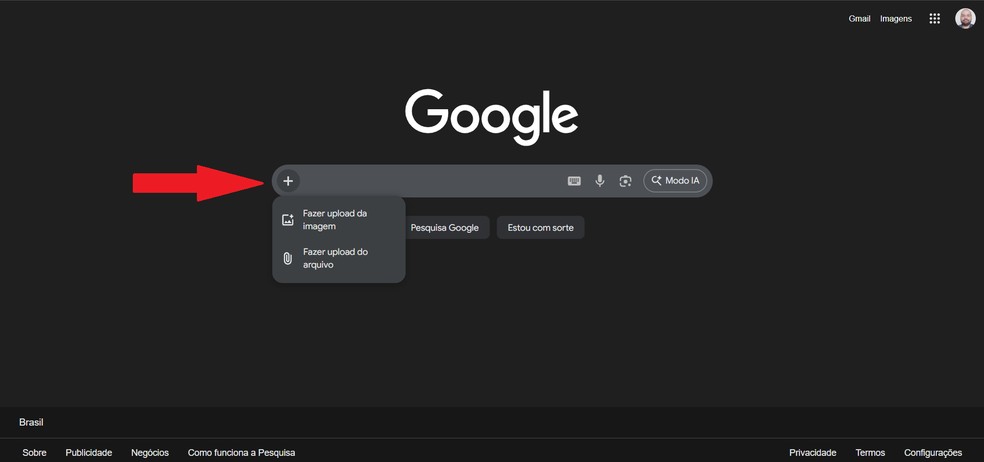This screenshot has width=984, height=462.
Task: Open the Privacidade footer link
Action: 813,453
